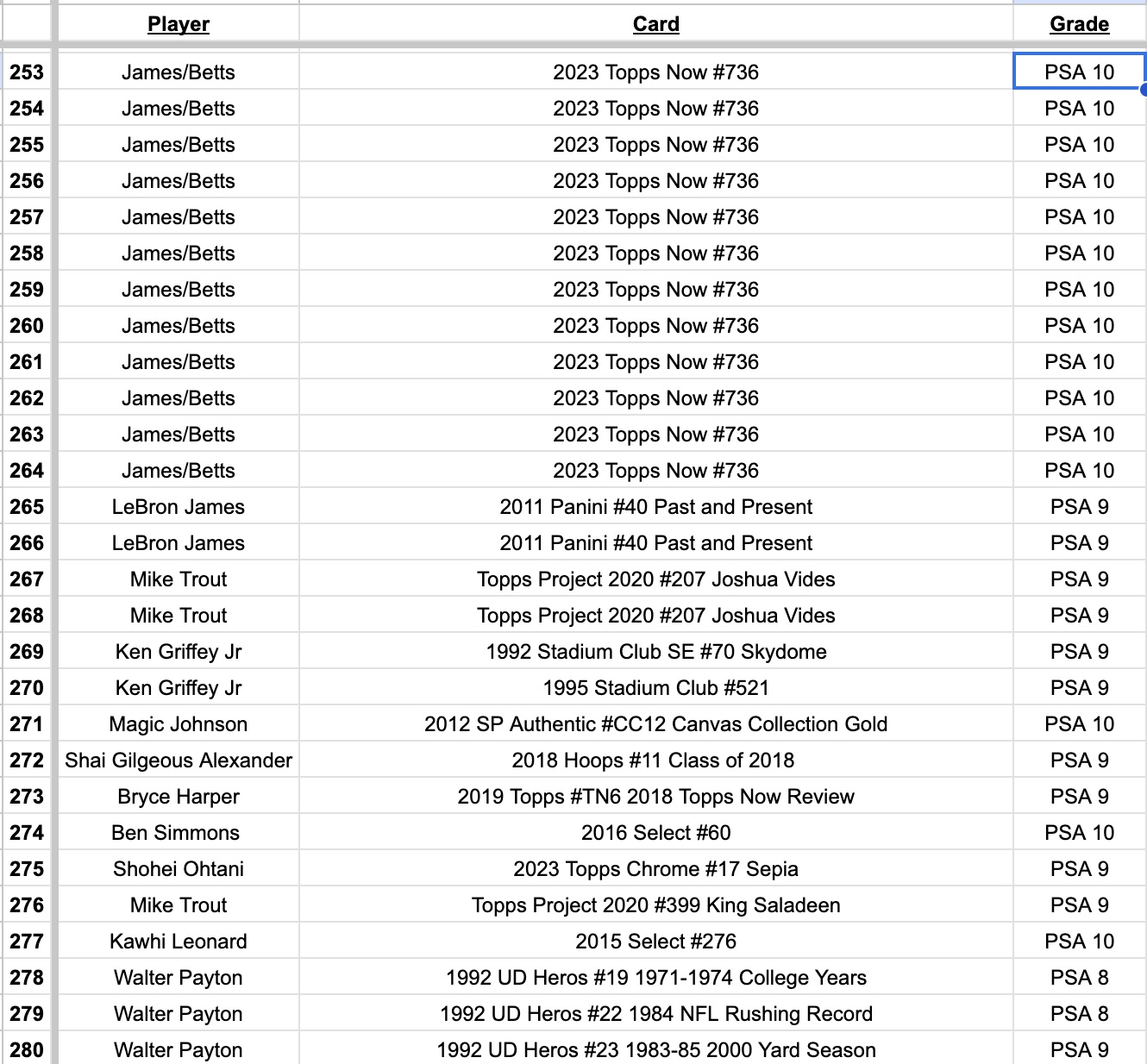Select the Ben Simmons player cell

click(179, 833)
